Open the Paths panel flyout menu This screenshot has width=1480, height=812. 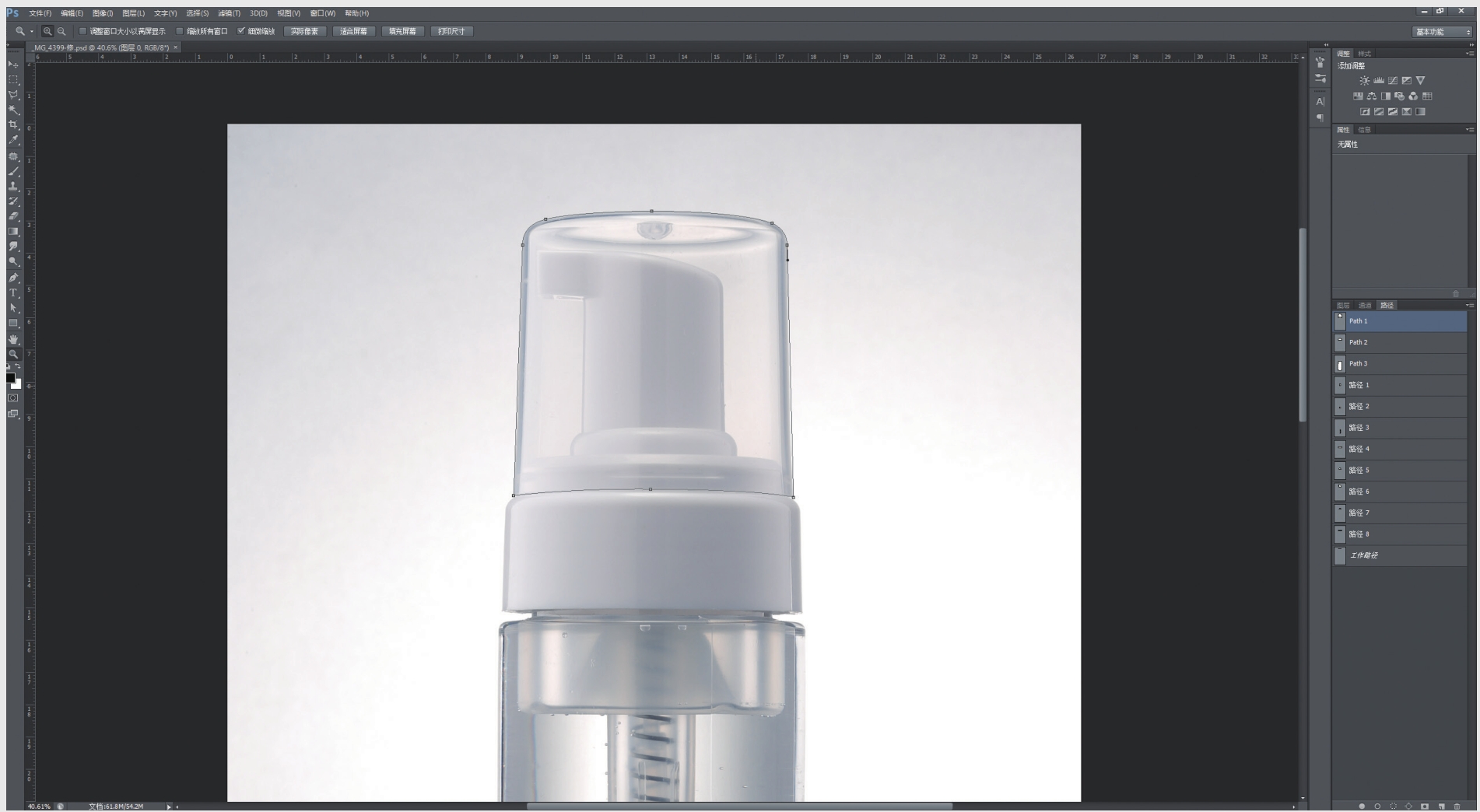1470,305
